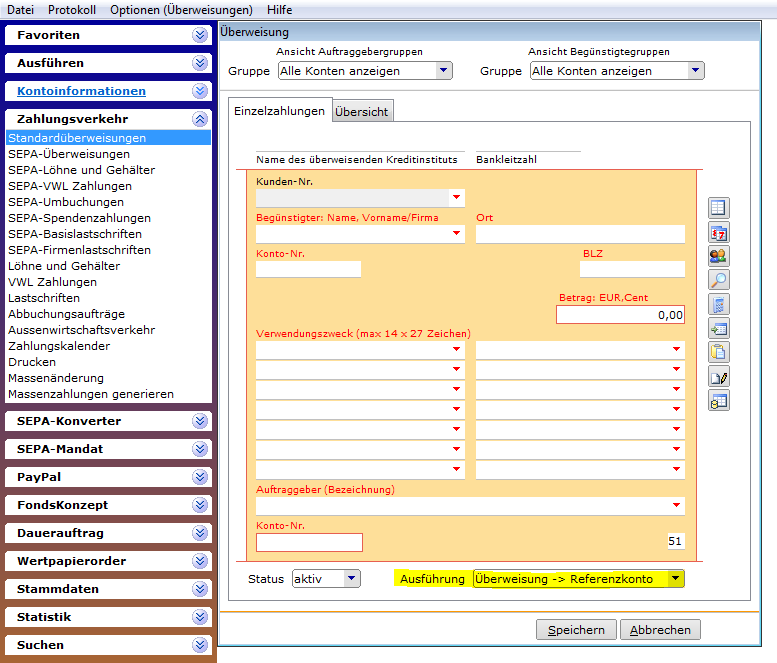Viewport: 777px width, 663px height.
Task: Expand Kontoinformationen panel chevron
Action: coord(200,91)
